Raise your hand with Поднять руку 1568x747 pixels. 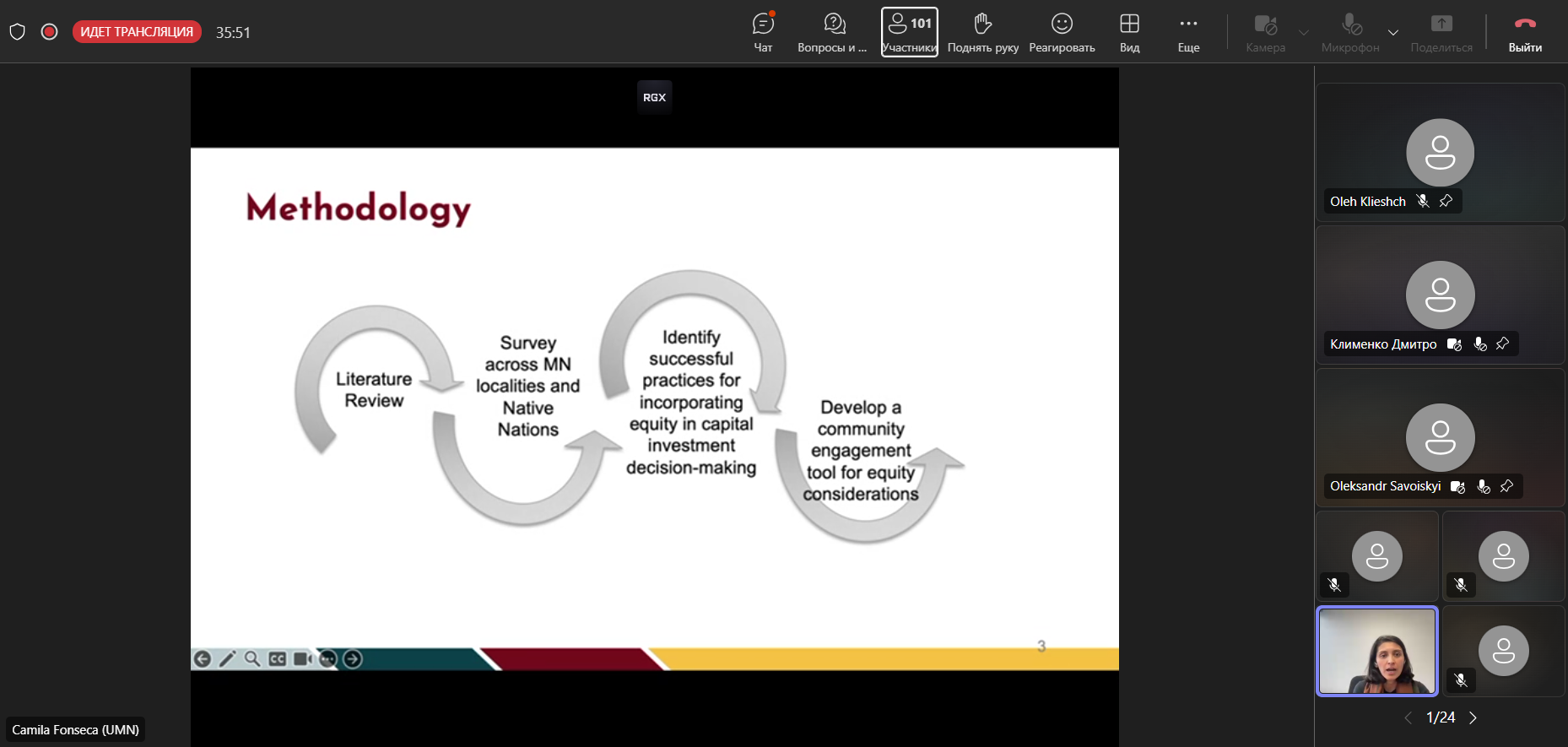[982, 32]
